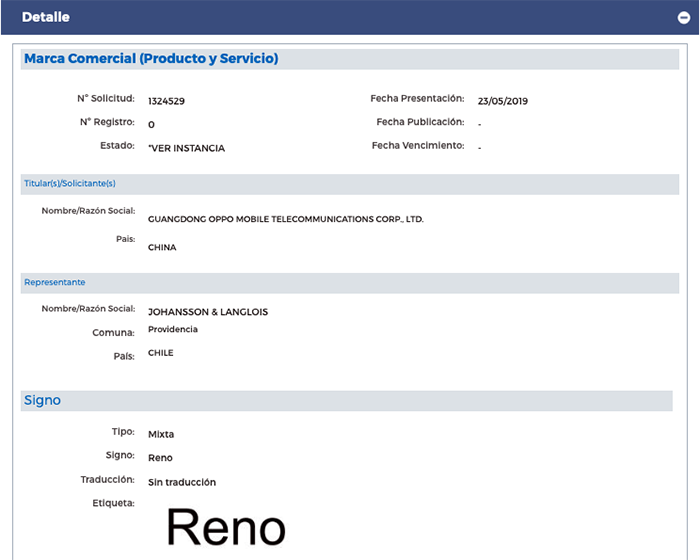This screenshot has height=560, width=700.
Task: Click the Estado label
Action: (117, 146)
